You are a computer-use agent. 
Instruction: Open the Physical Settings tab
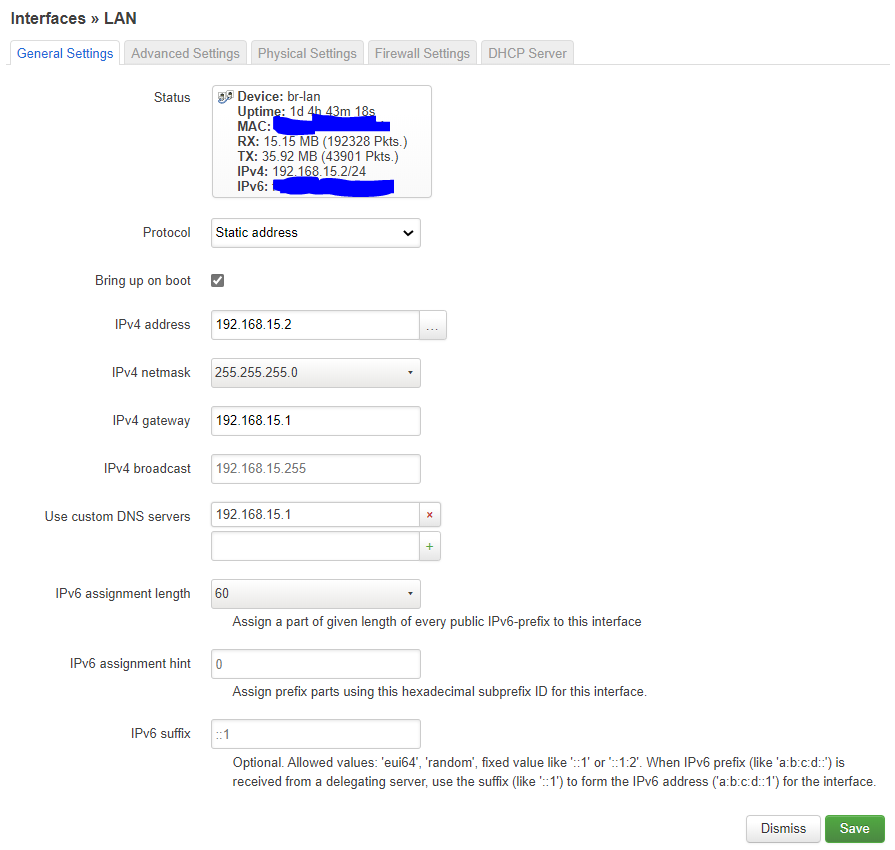click(307, 54)
